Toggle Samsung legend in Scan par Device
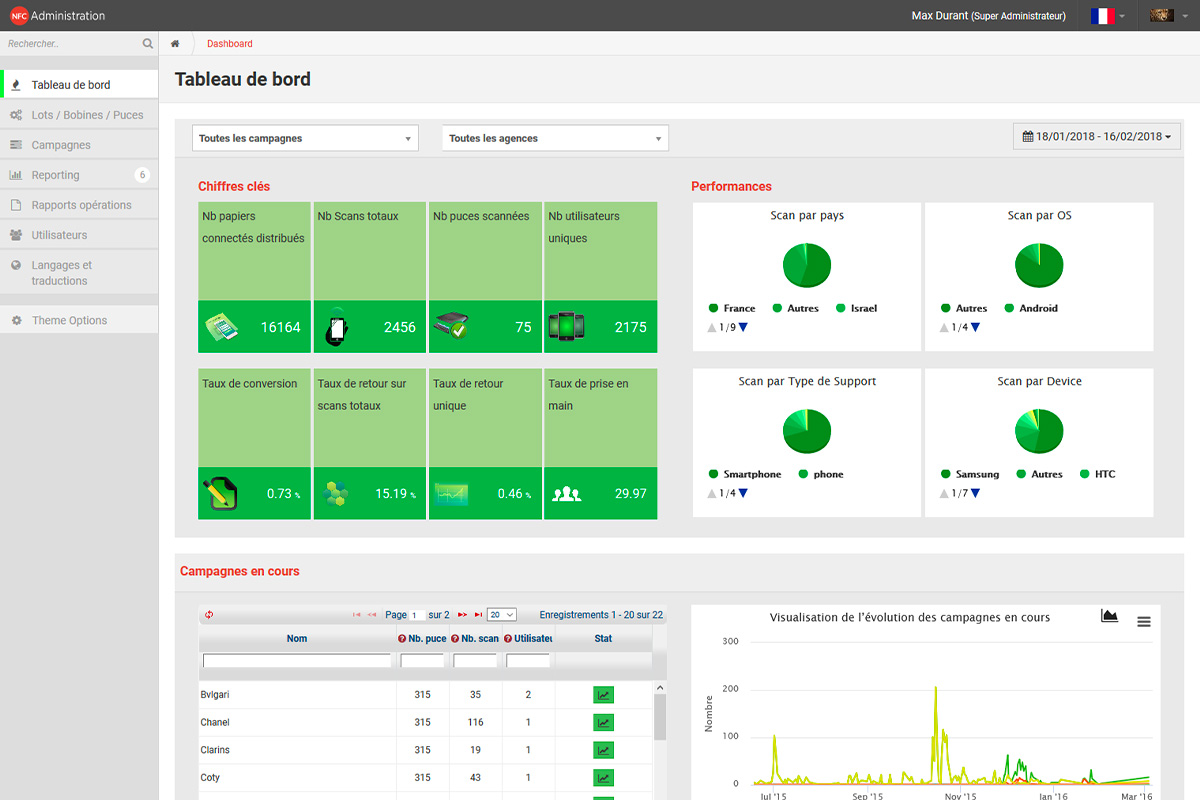The height and width of the screenshot is (800, 1200). tap(970, 474)
